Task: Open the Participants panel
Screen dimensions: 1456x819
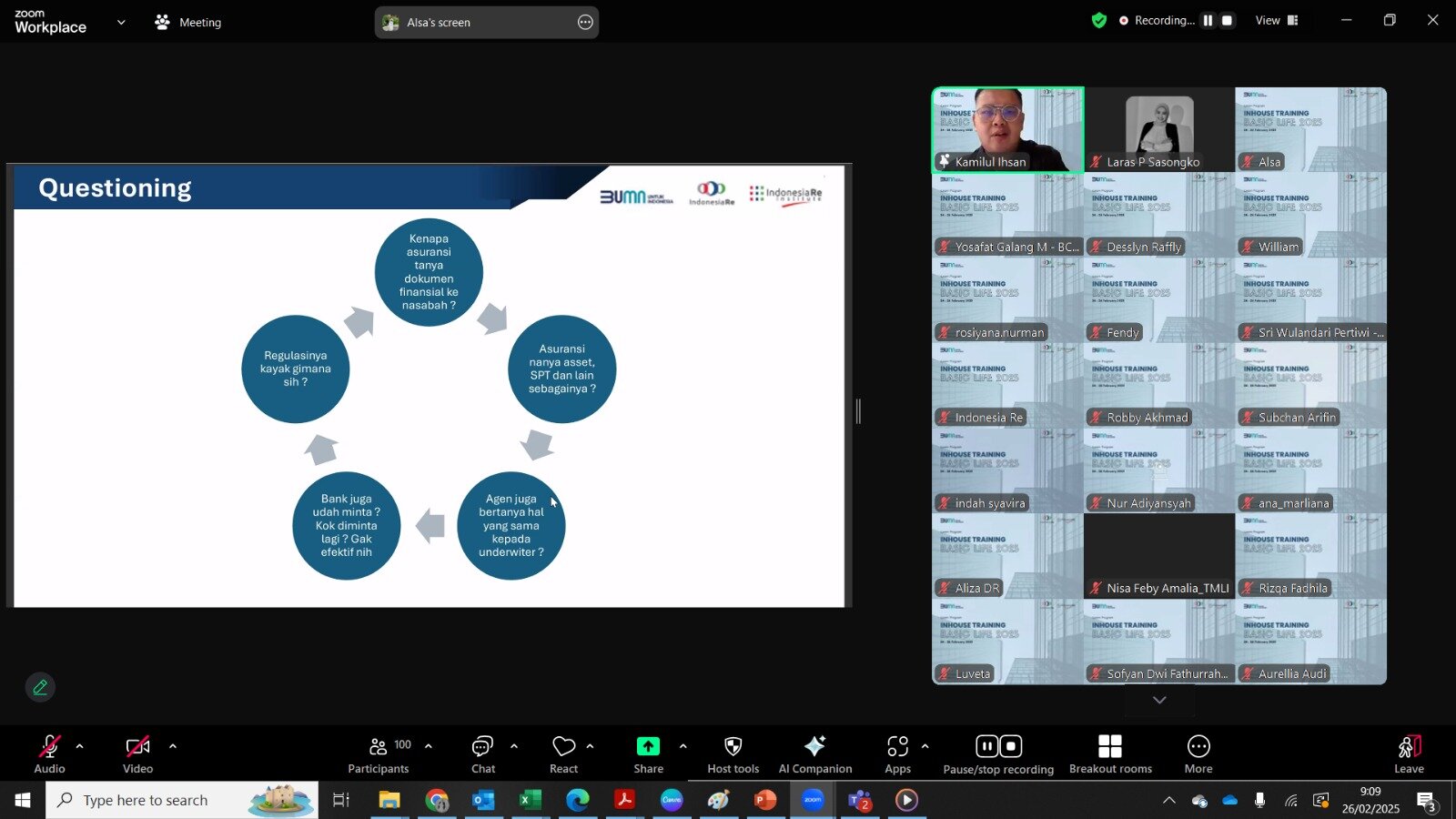Action: pyautogui.click(x=379, y=754)
